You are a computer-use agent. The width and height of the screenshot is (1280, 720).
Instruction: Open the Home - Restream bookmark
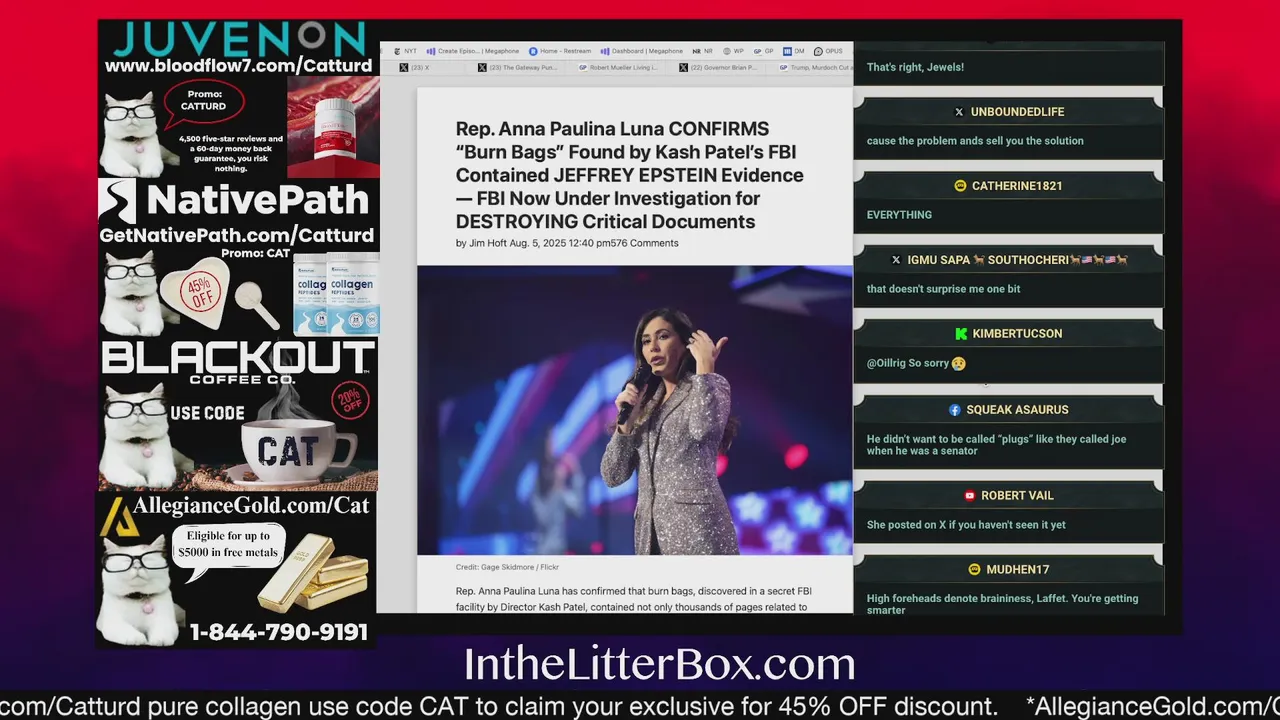point(560,51)
